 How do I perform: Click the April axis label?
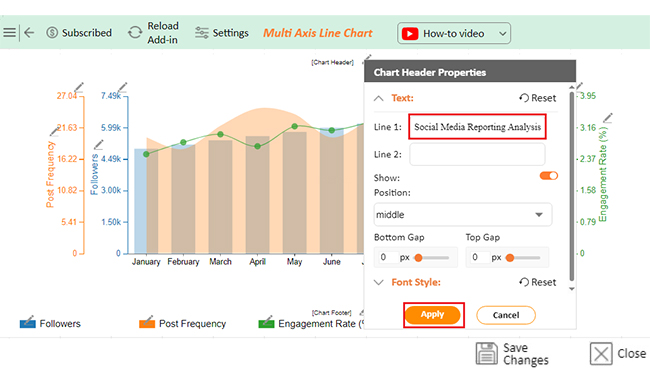coord(257,262)
